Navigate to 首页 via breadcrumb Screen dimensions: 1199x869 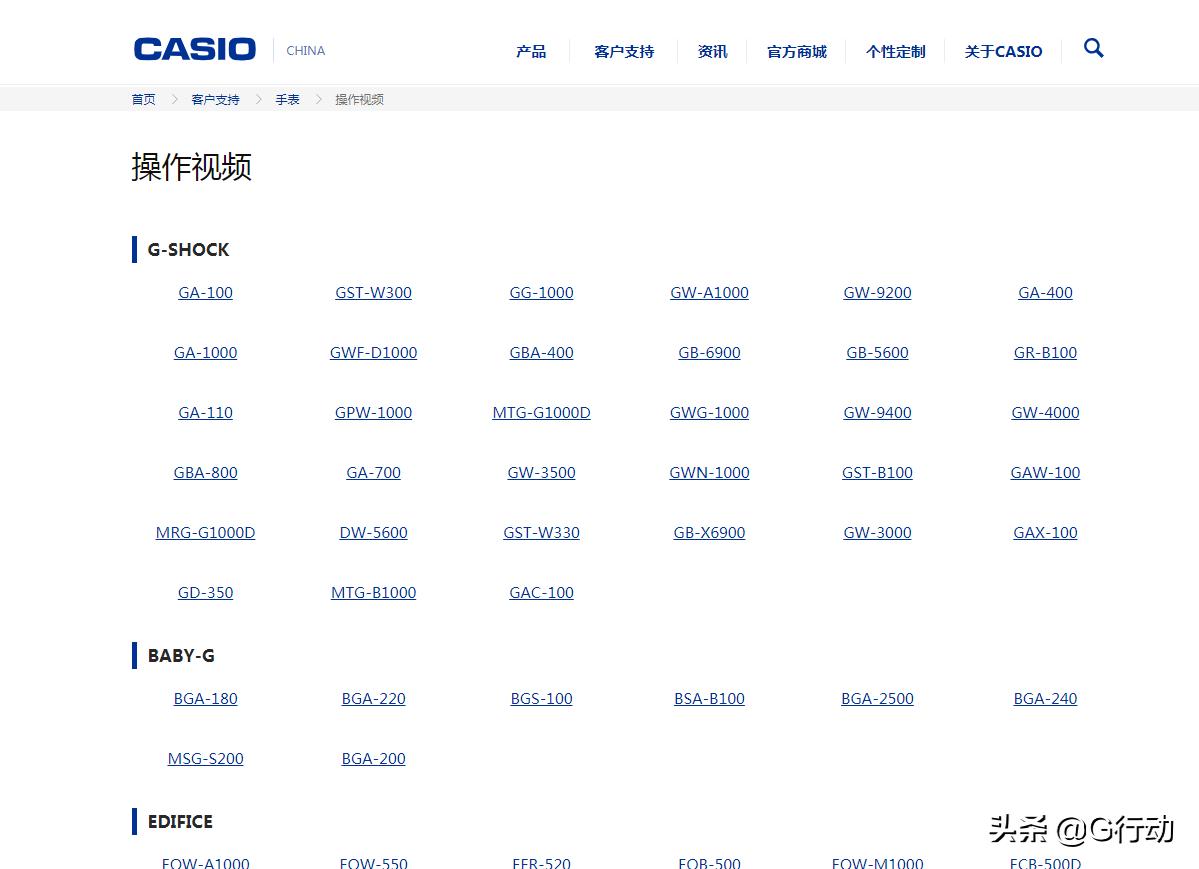(x=143, y=99)
